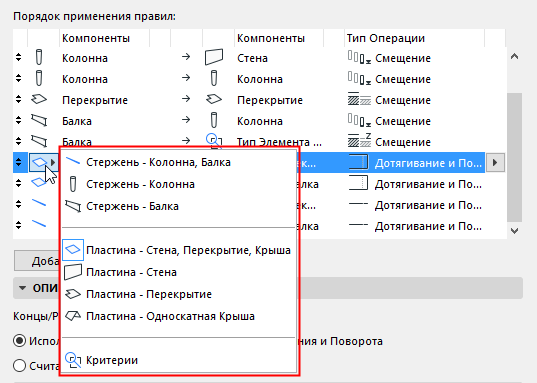Click the rules list scrollbar thumb
537x383 pixels.
pyautogui.click(x=514, y=157)
